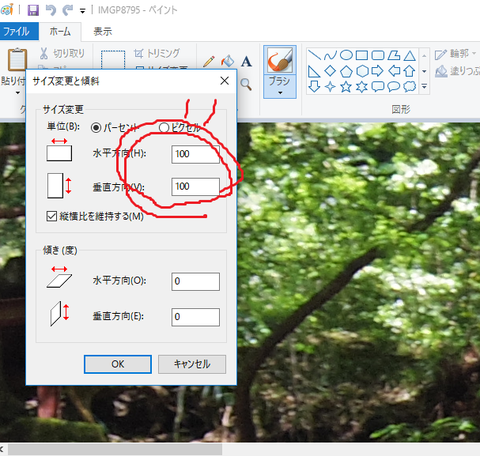Expand the 貼り付け dropdown arrow

17,93
